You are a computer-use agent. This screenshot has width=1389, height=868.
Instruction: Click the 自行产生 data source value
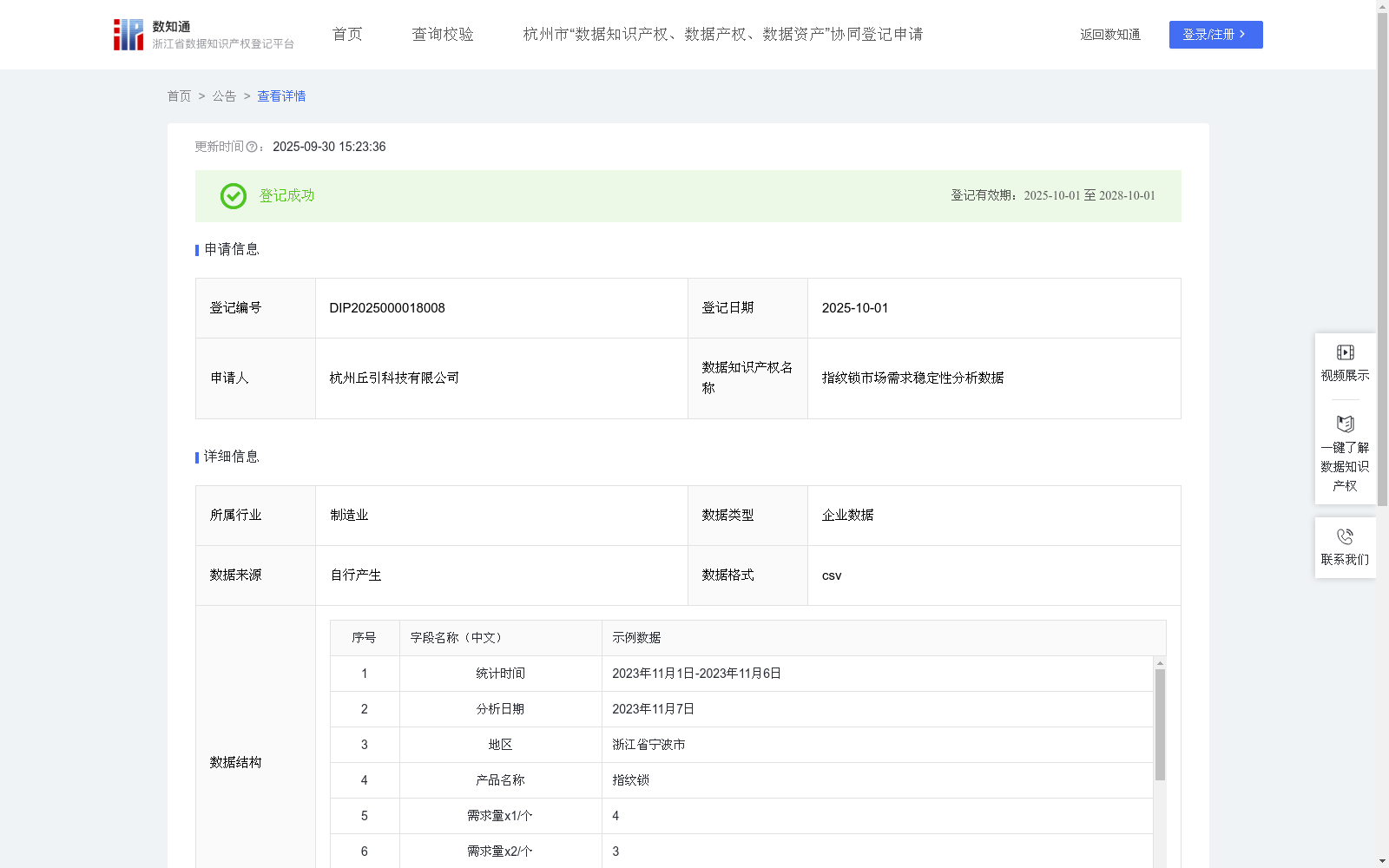point(356,575)
